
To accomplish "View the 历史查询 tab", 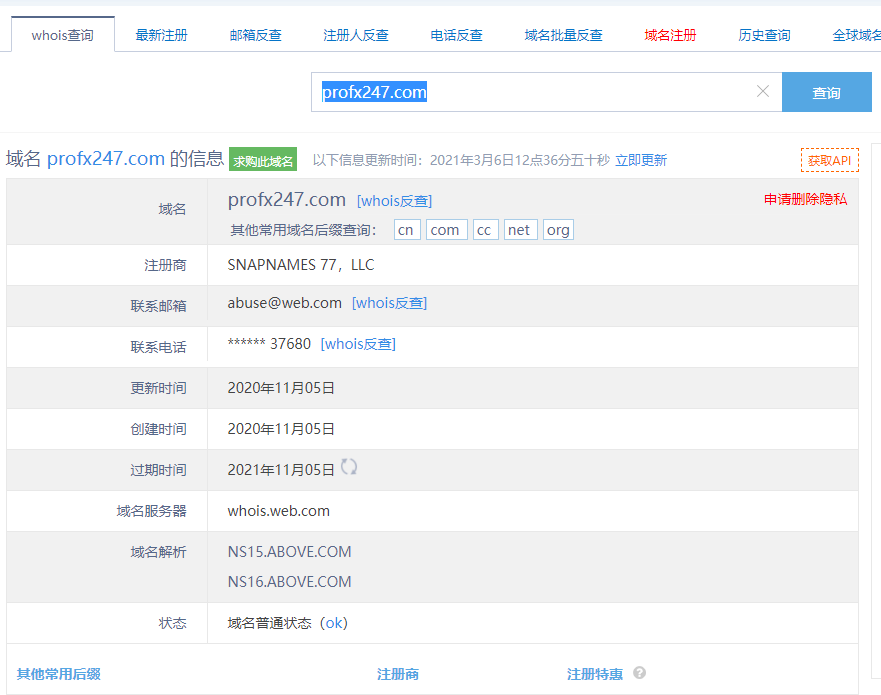I will click(x=764, y=35).
